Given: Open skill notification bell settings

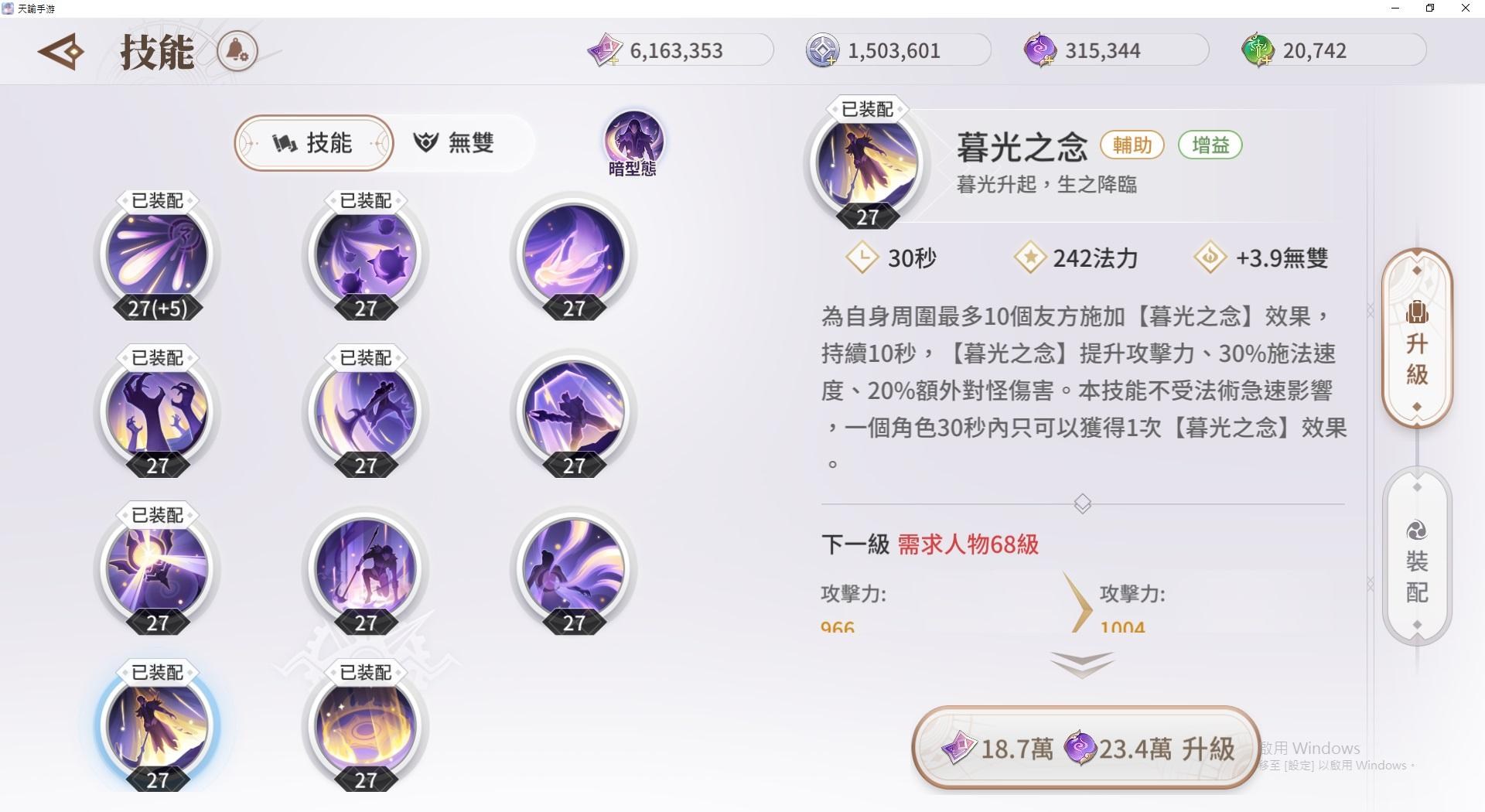Looking at the screenshot, I should (237, 52).
